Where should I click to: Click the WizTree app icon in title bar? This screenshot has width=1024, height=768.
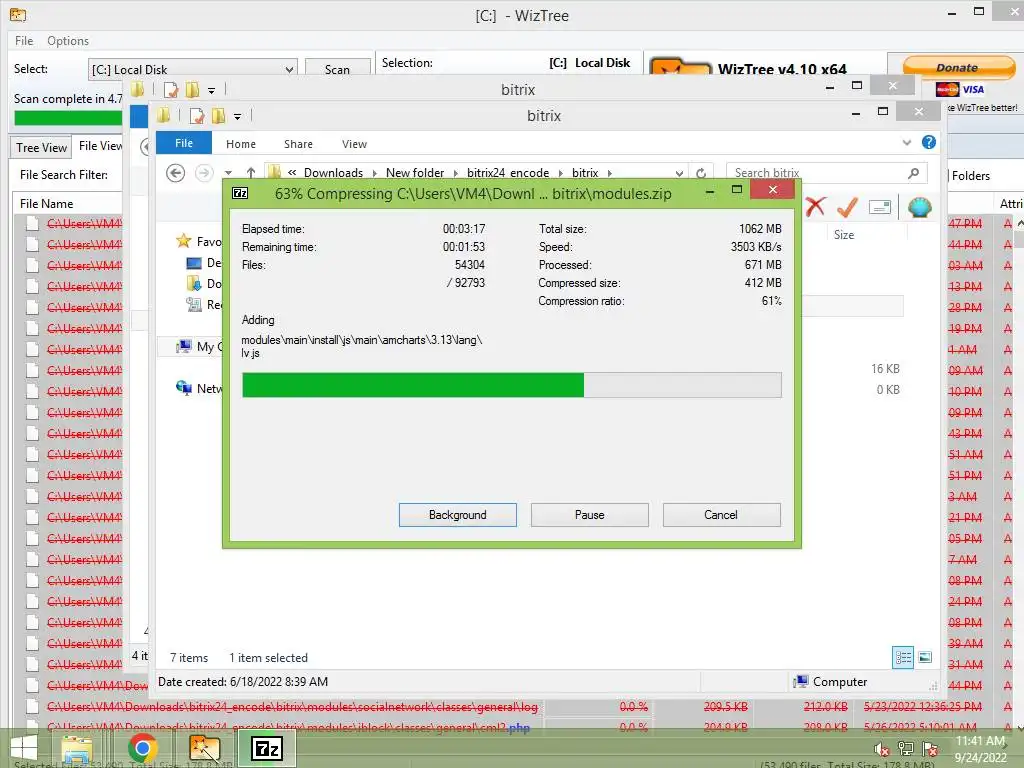[18, 14]
